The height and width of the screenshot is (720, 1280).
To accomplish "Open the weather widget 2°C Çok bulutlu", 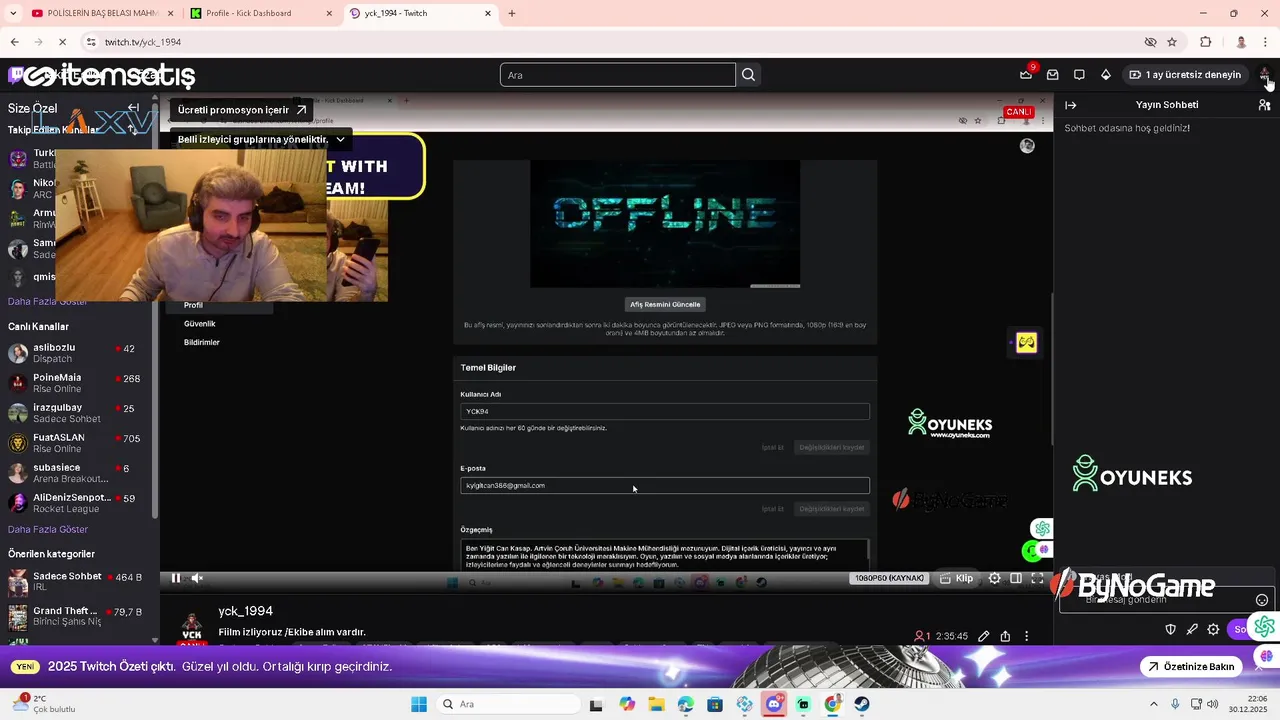I will click(x=45, y=704).
